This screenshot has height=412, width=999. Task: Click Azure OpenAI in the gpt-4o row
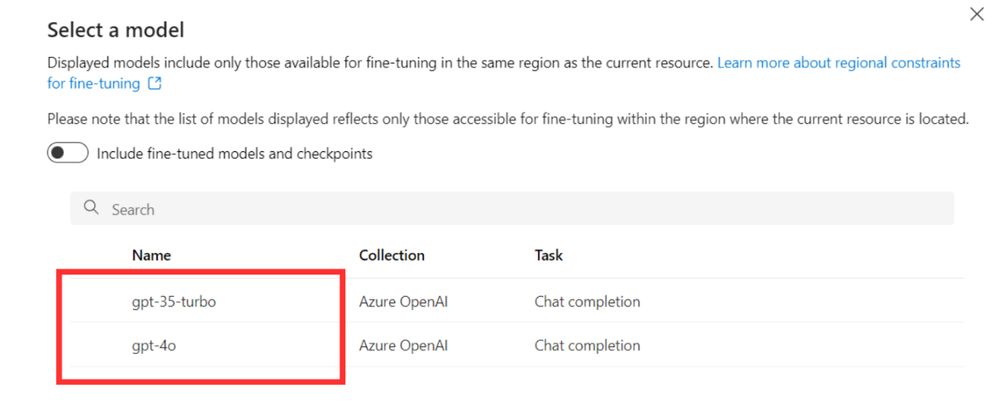pos(403,346)
